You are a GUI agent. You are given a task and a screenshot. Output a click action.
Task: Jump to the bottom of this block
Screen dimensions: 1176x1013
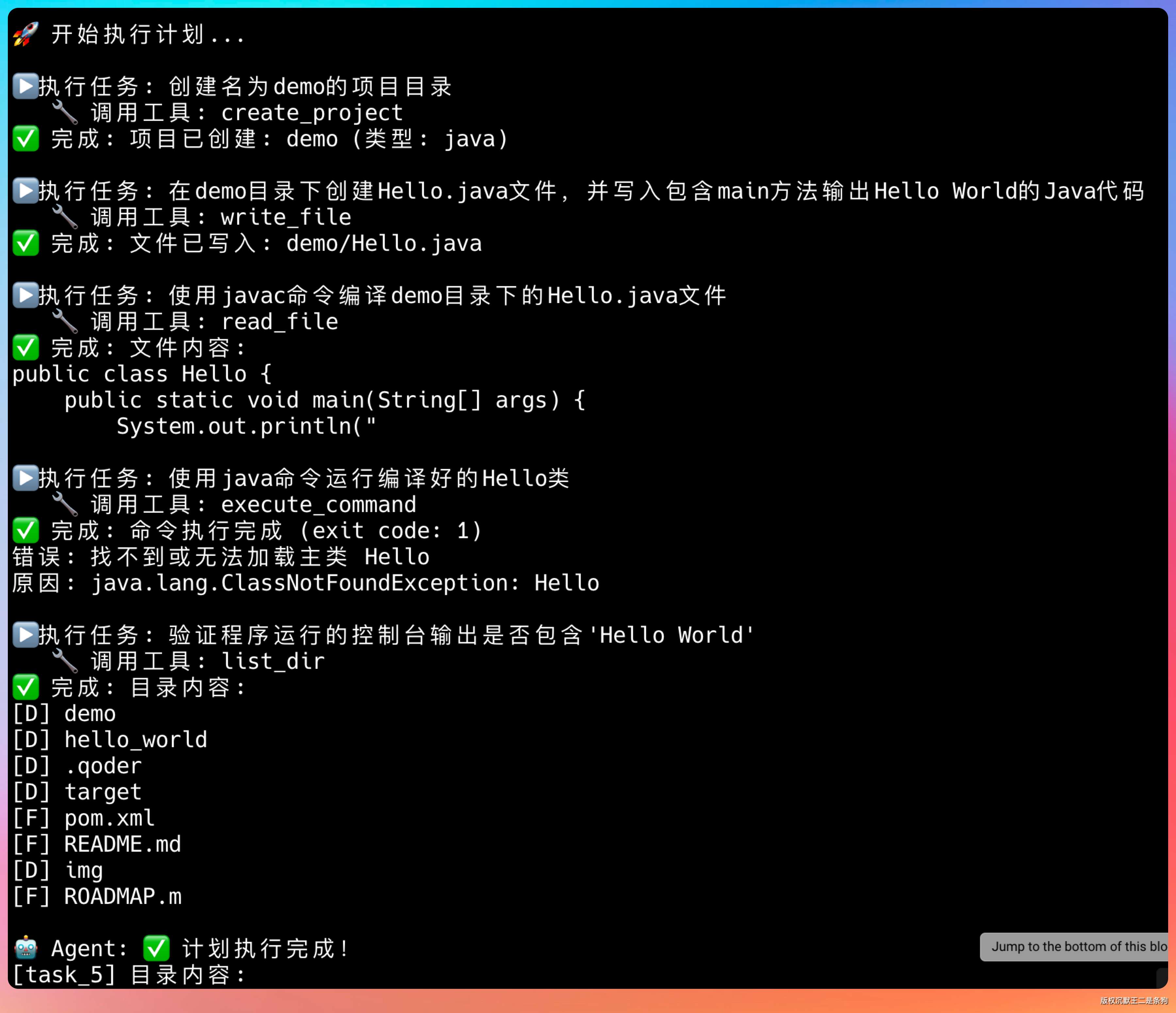pos(1074,947)
